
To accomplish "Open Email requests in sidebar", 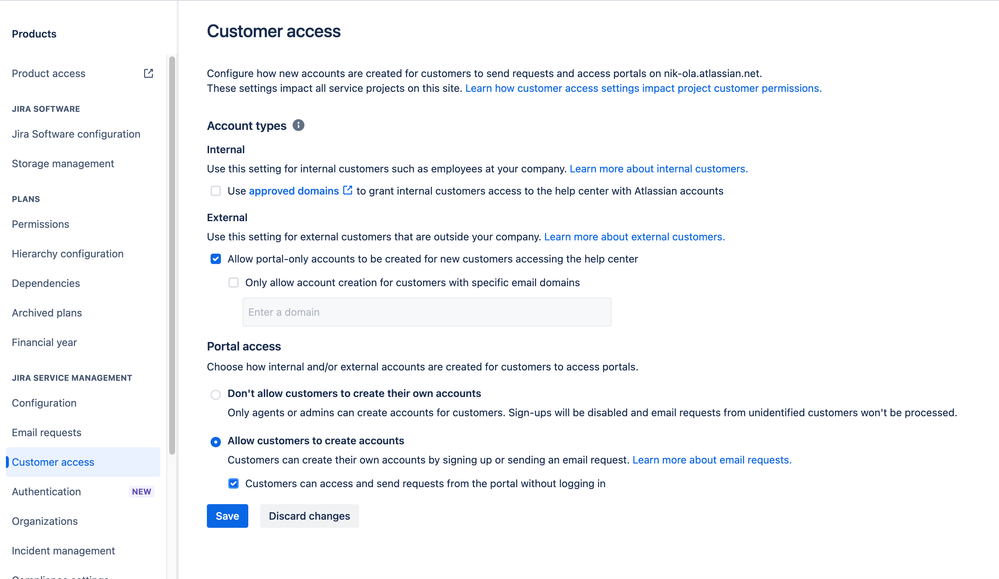I will pyautogui.click(x=47, y=432).
